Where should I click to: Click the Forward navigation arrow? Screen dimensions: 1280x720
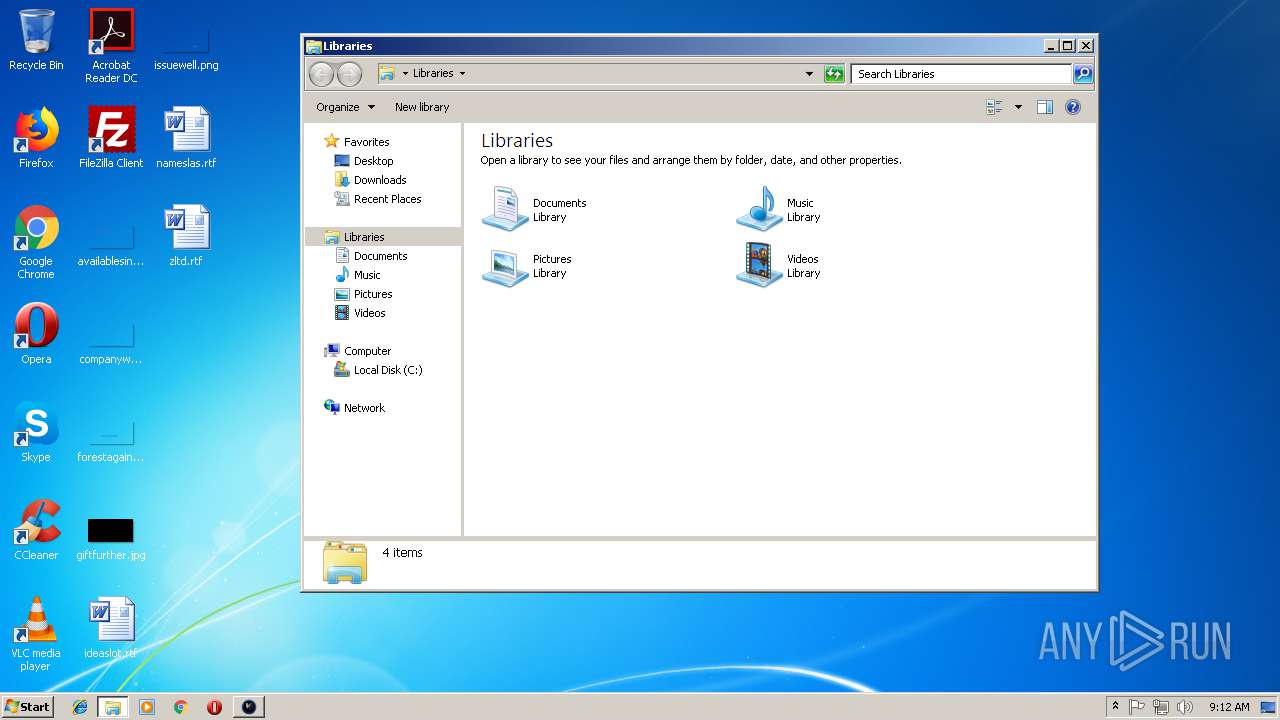tap(349, 73)
